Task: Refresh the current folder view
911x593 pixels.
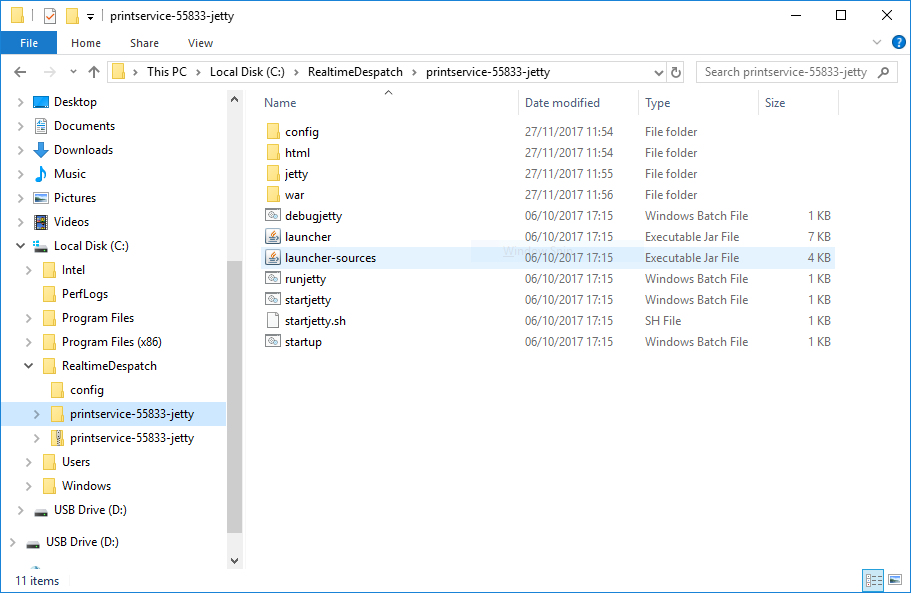Action: pos(676,72)
